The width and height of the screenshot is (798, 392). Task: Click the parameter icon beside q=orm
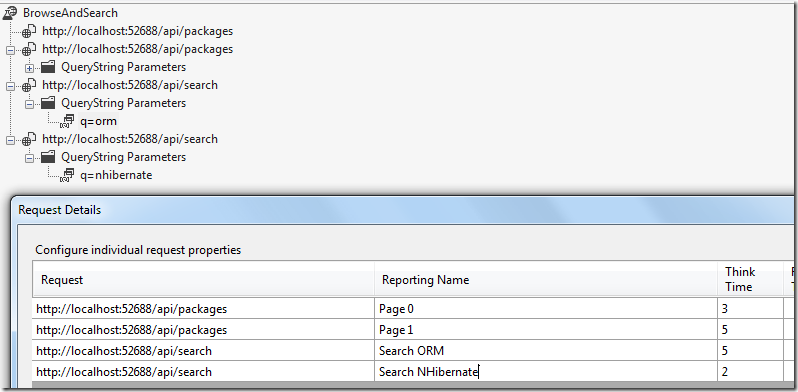(67, 121)
